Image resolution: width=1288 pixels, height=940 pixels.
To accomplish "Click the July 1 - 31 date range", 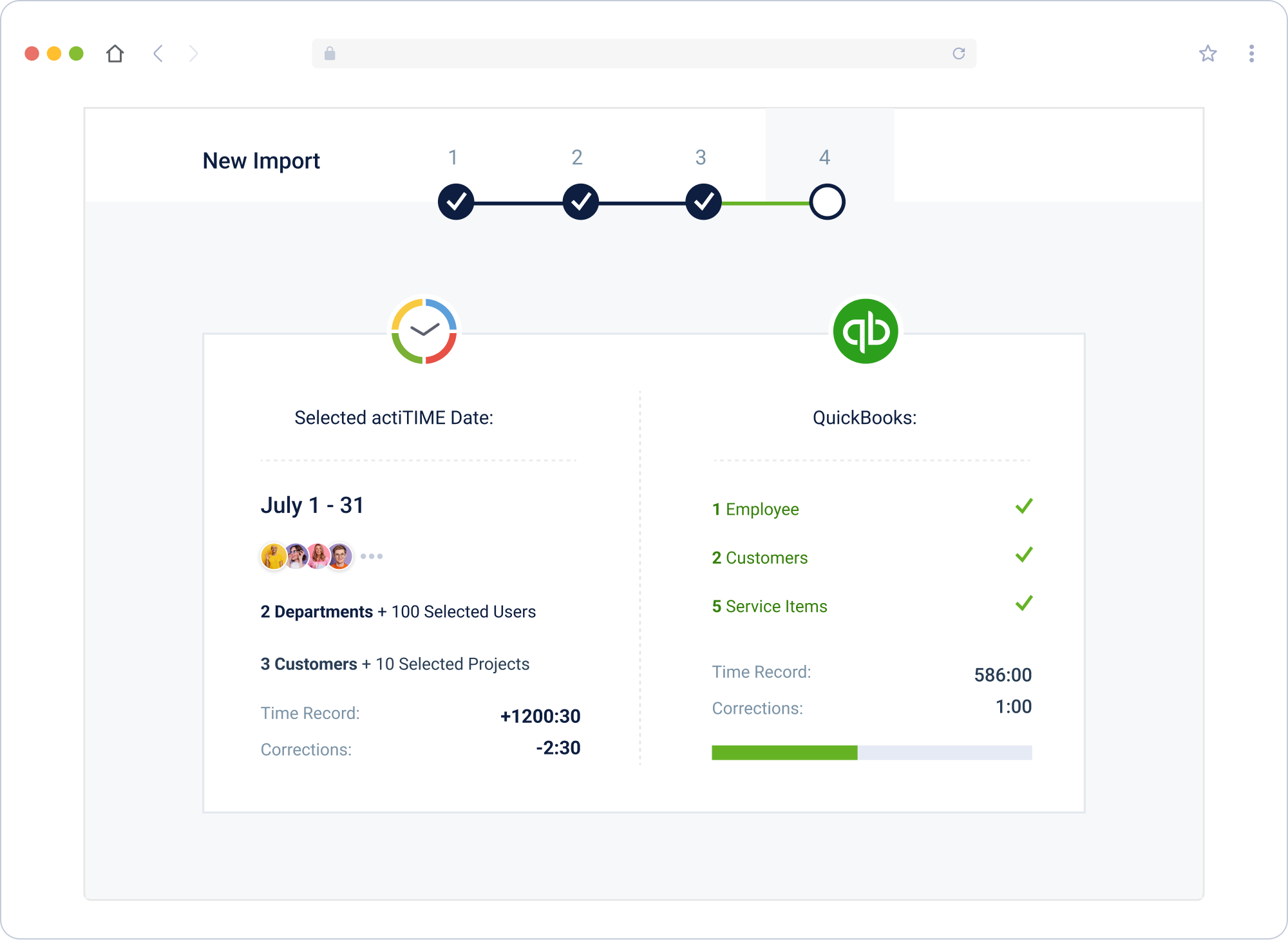I will tap(312, 505).
